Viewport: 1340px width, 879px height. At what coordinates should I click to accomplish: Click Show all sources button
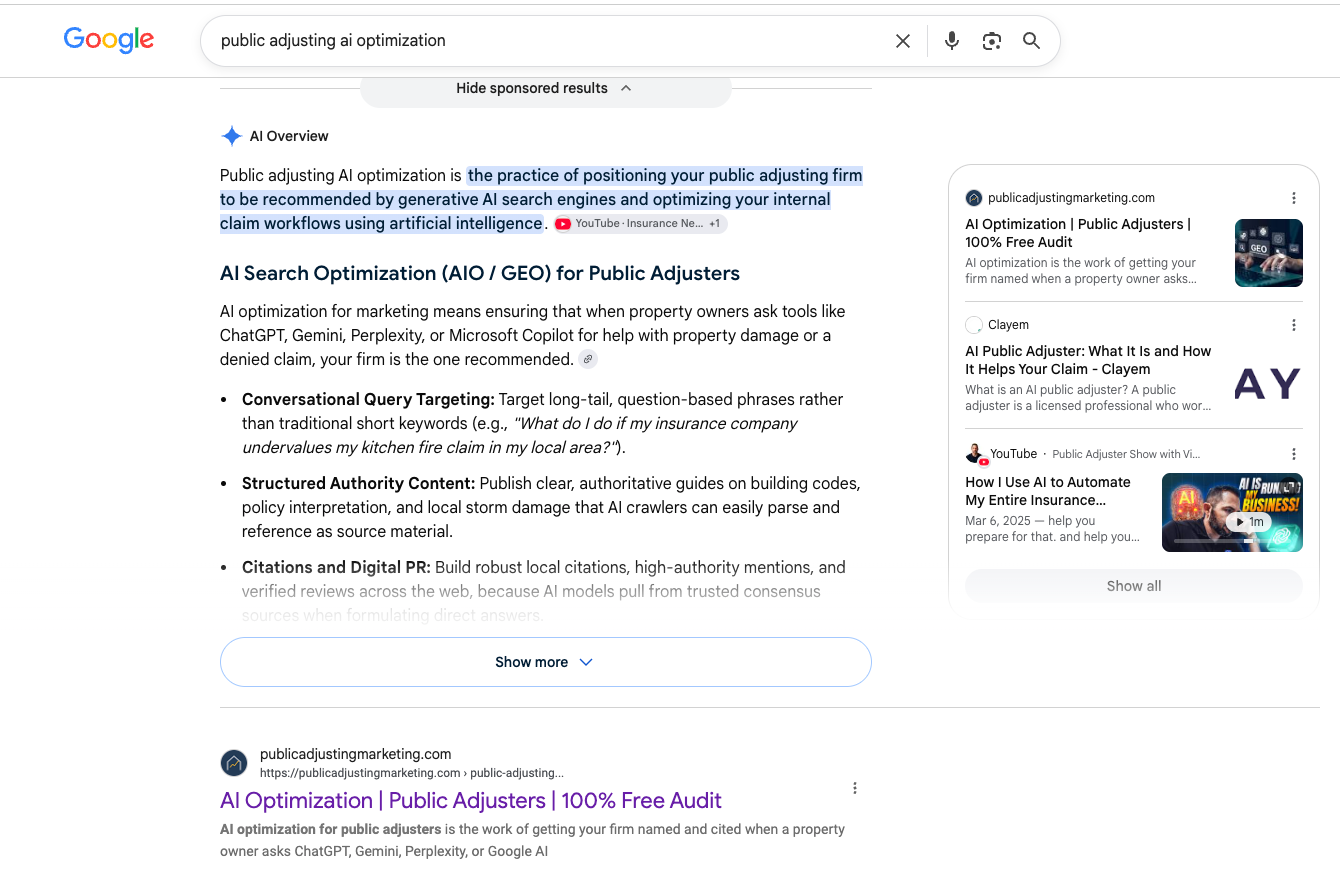(1134, 586)
